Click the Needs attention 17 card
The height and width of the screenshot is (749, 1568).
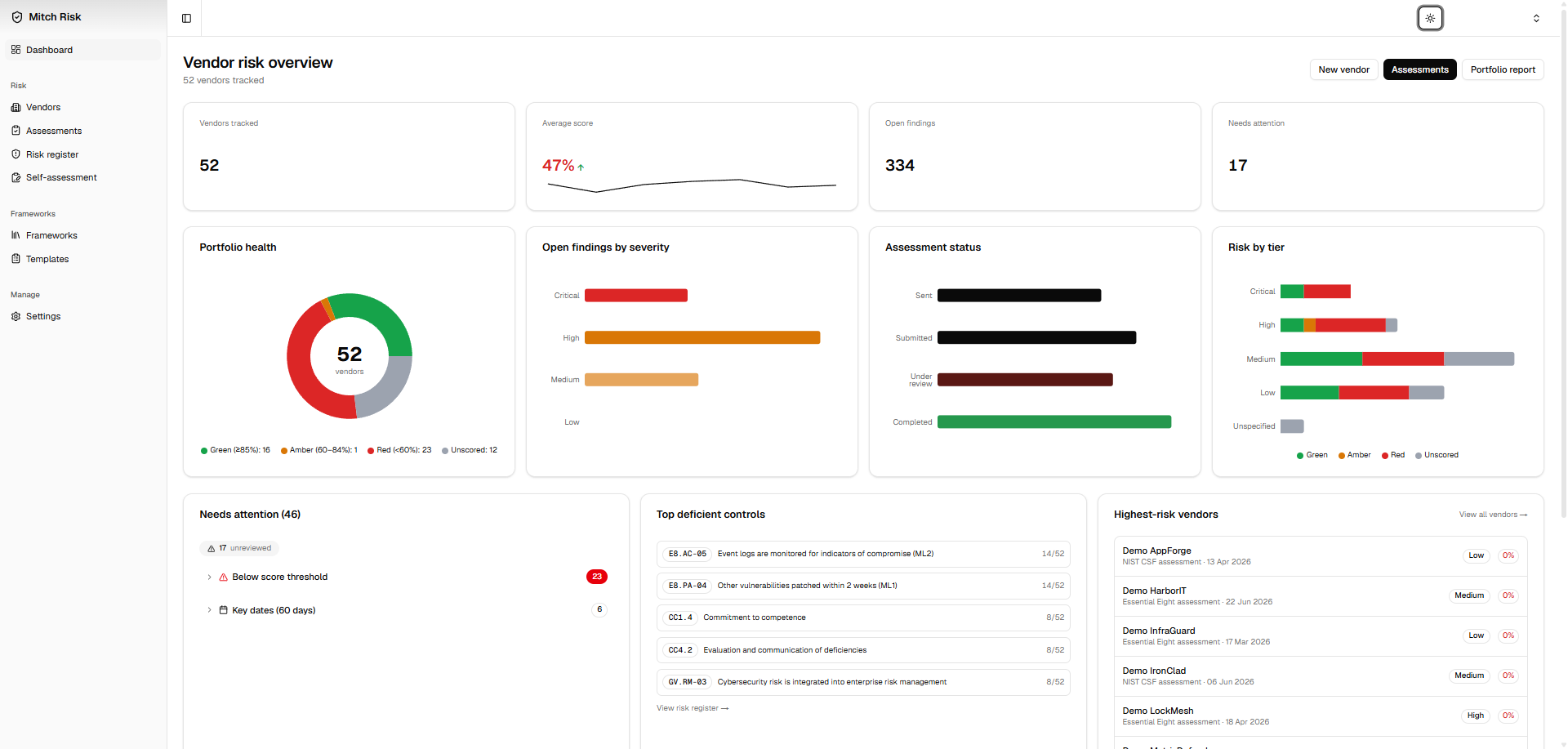pyautogui.click(x=1378, y=156)
